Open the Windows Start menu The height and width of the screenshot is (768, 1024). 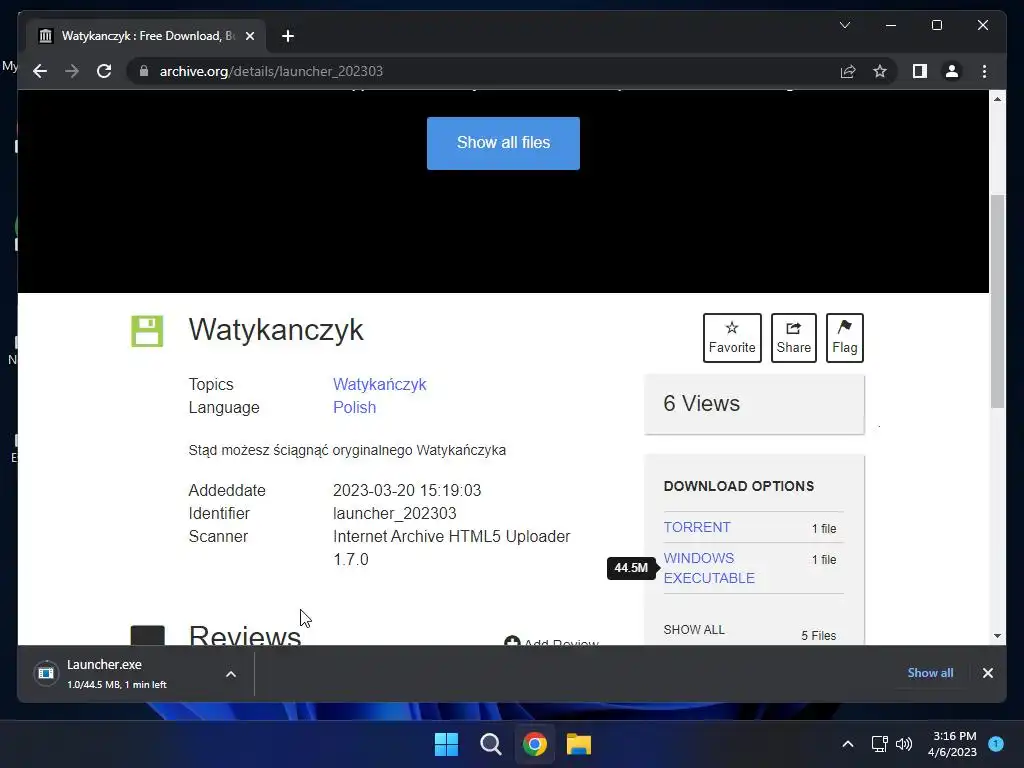tap(446, 744)
